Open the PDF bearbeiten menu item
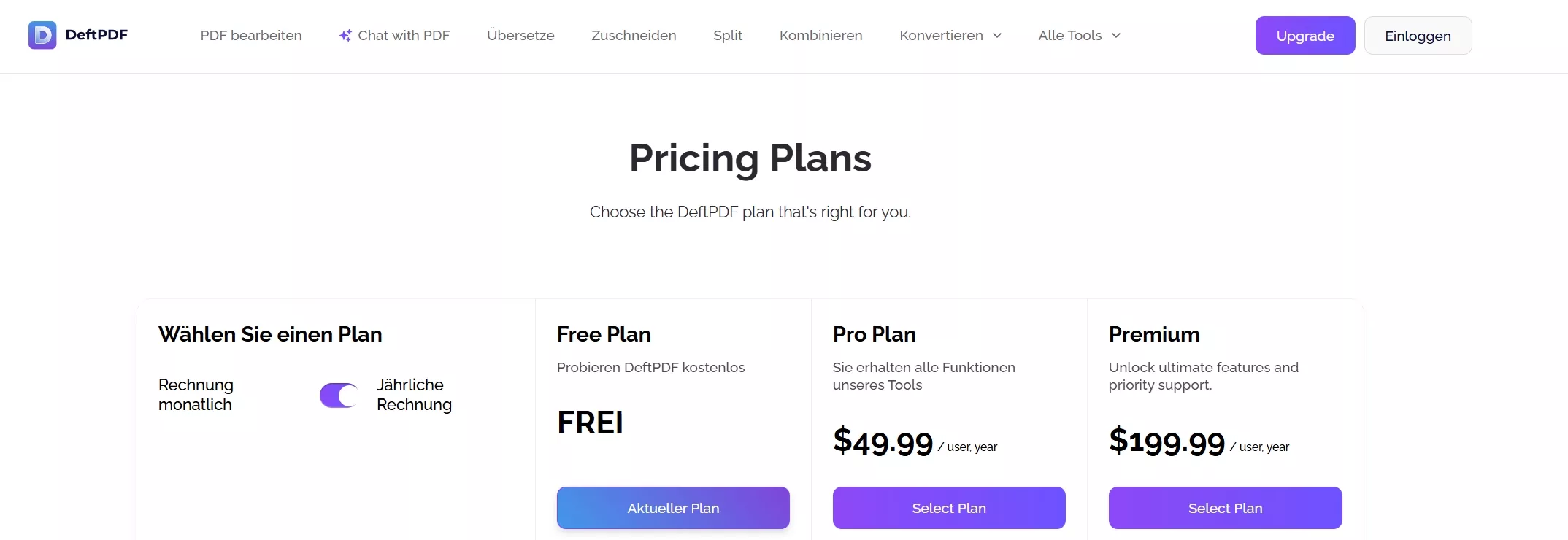The height and width of the screenshot is (540, 1568). point(250,35)
